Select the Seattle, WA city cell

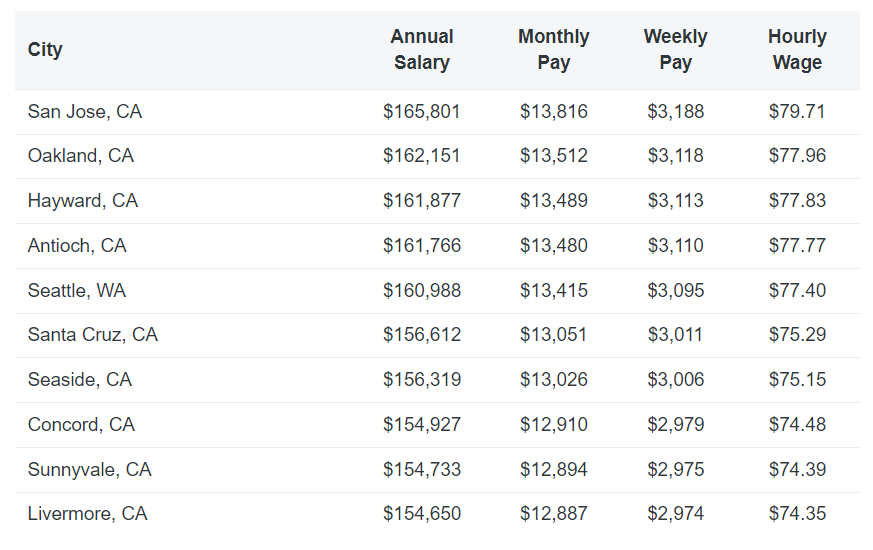click(77, 291)
